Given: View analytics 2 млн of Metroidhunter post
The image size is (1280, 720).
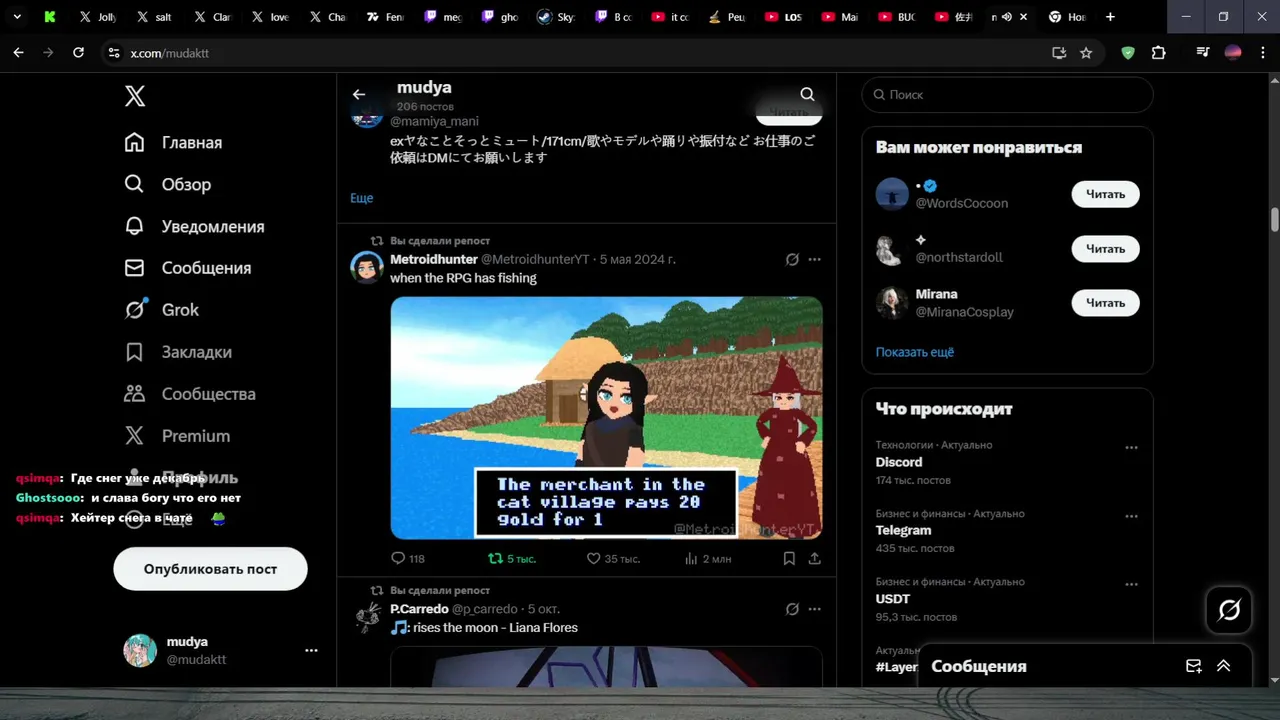Looking at the screenshot, I should 707,559.
